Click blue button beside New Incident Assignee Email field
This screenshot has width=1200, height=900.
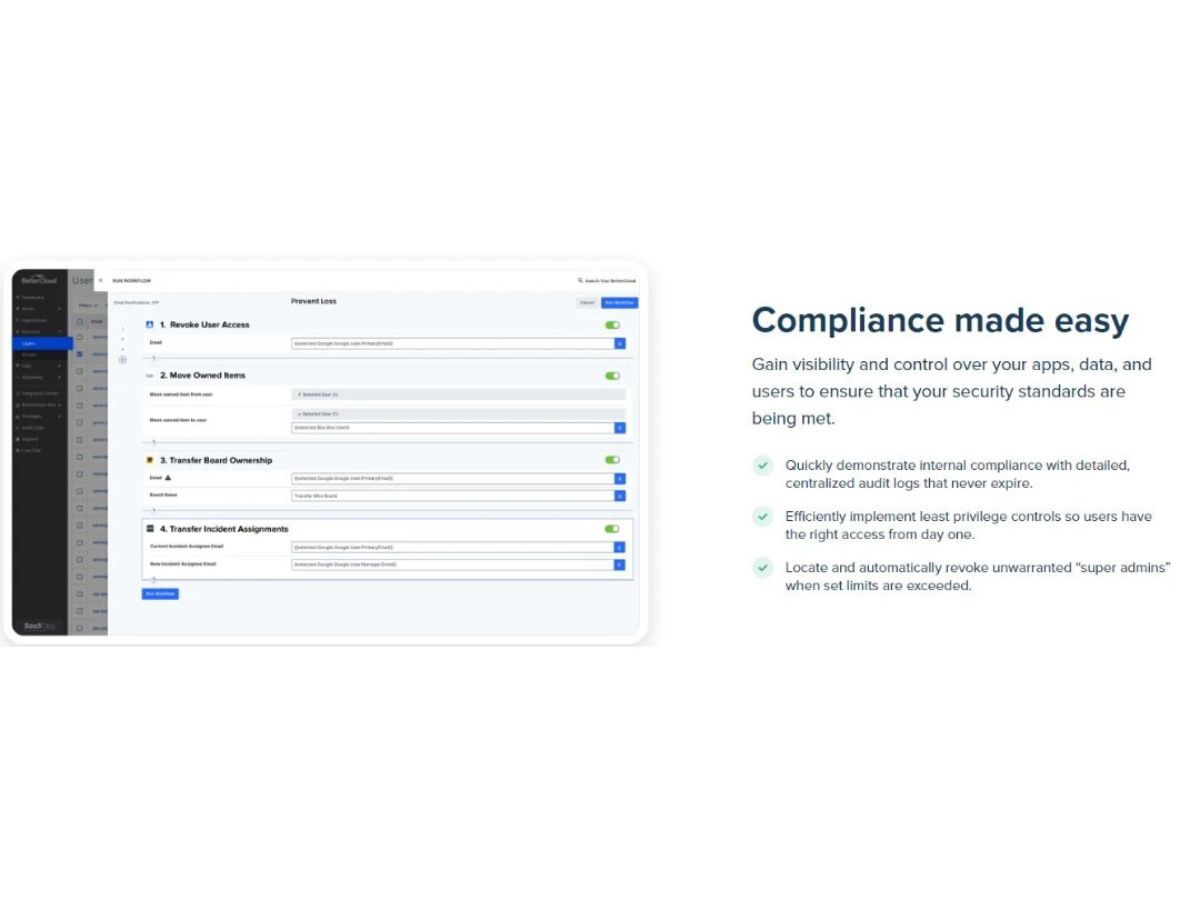tap(620, 564)
